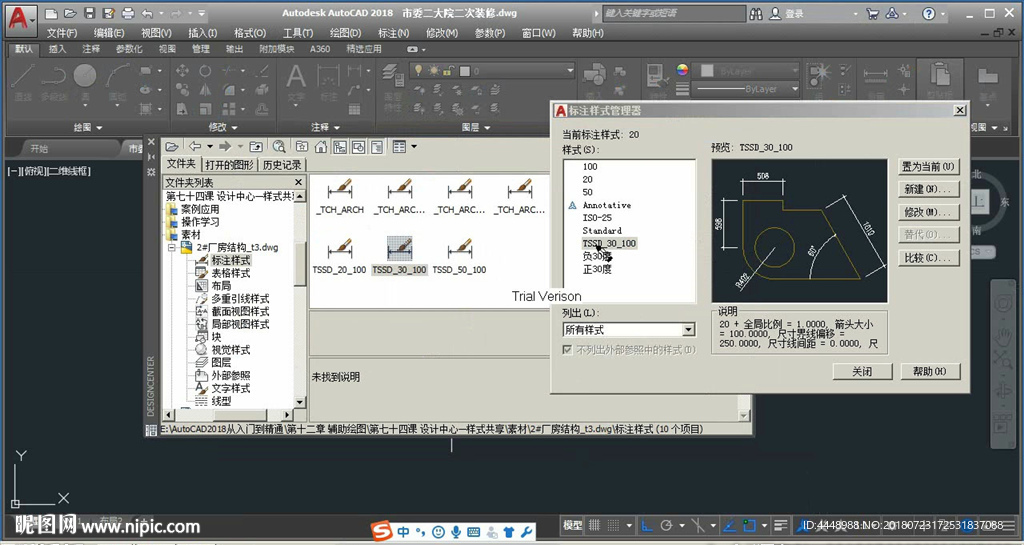The width and height of the screenshot is (1024, 545).
Task: Click the color wheel icon in properties panel
Action: point(682,70)
